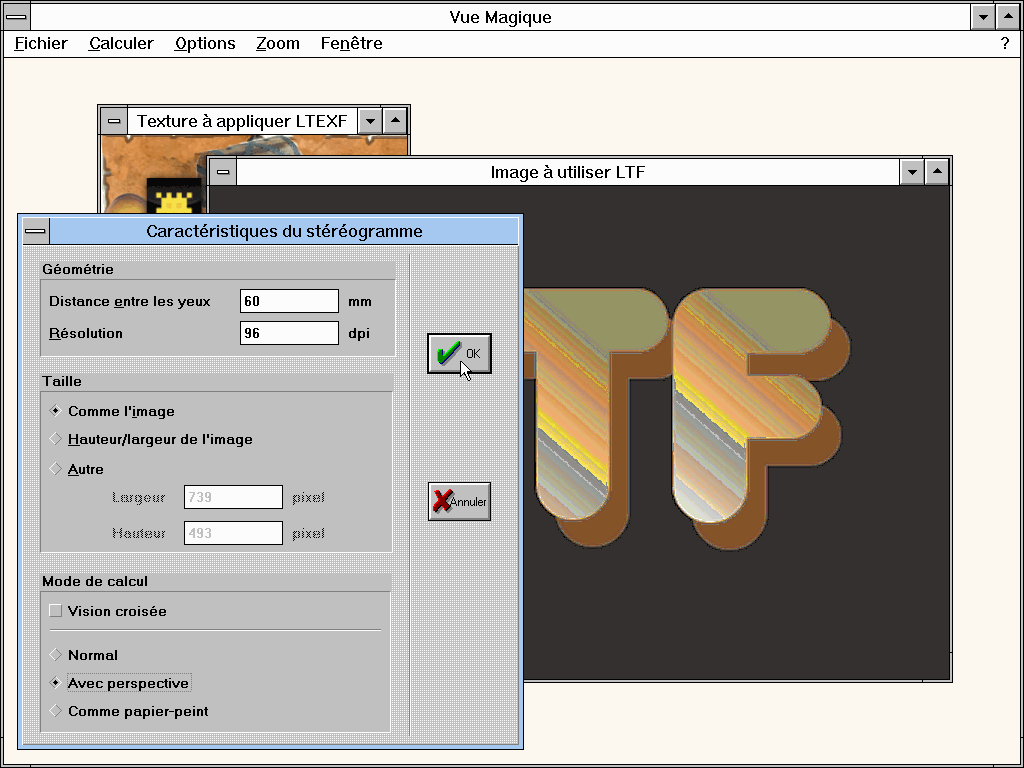The height and width of the screenshot is (768, 1024).
Task: Open the Vue Magique system menu box
Action: click(16, 16)
